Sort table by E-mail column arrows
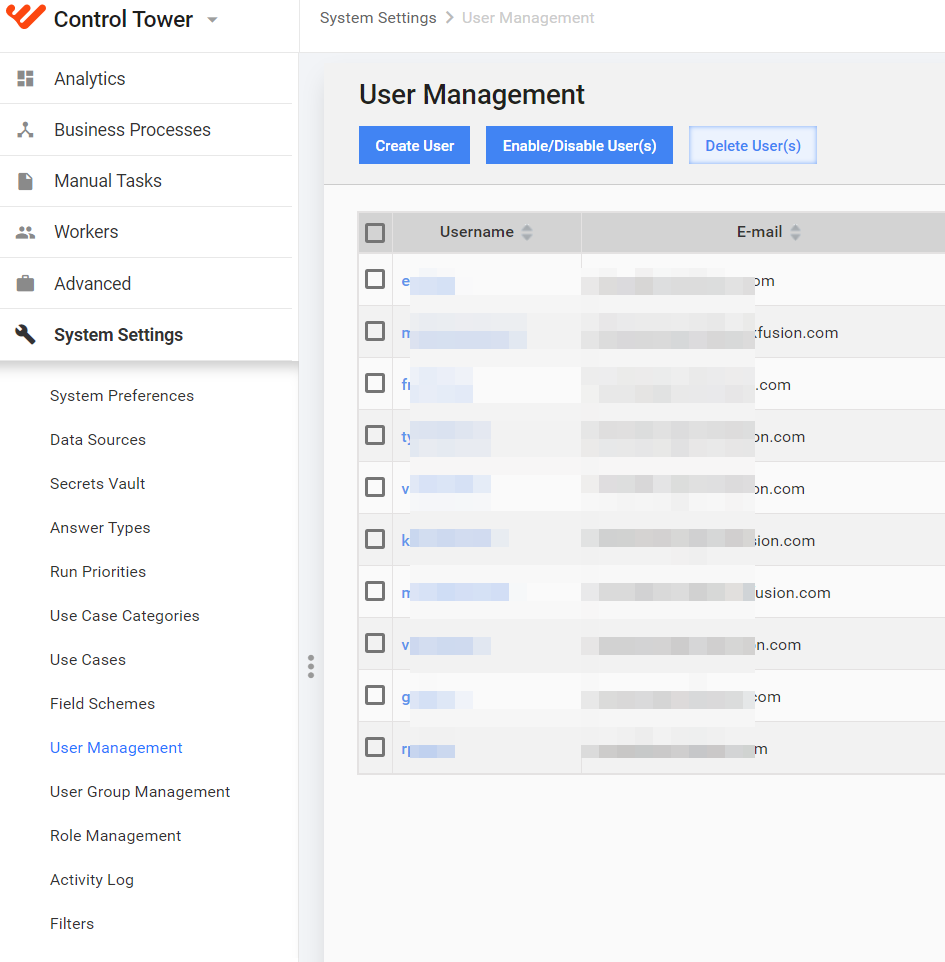 (x=795, y=232)
